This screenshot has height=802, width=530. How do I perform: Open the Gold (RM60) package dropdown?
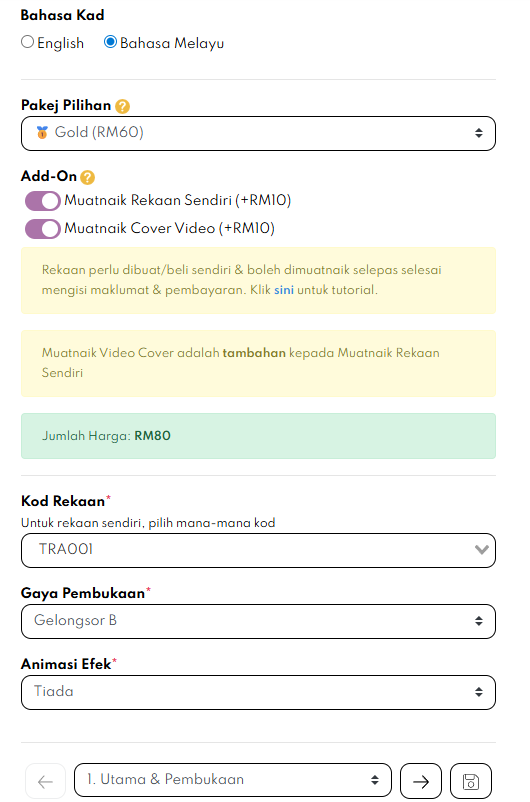[x=258, y=133]
